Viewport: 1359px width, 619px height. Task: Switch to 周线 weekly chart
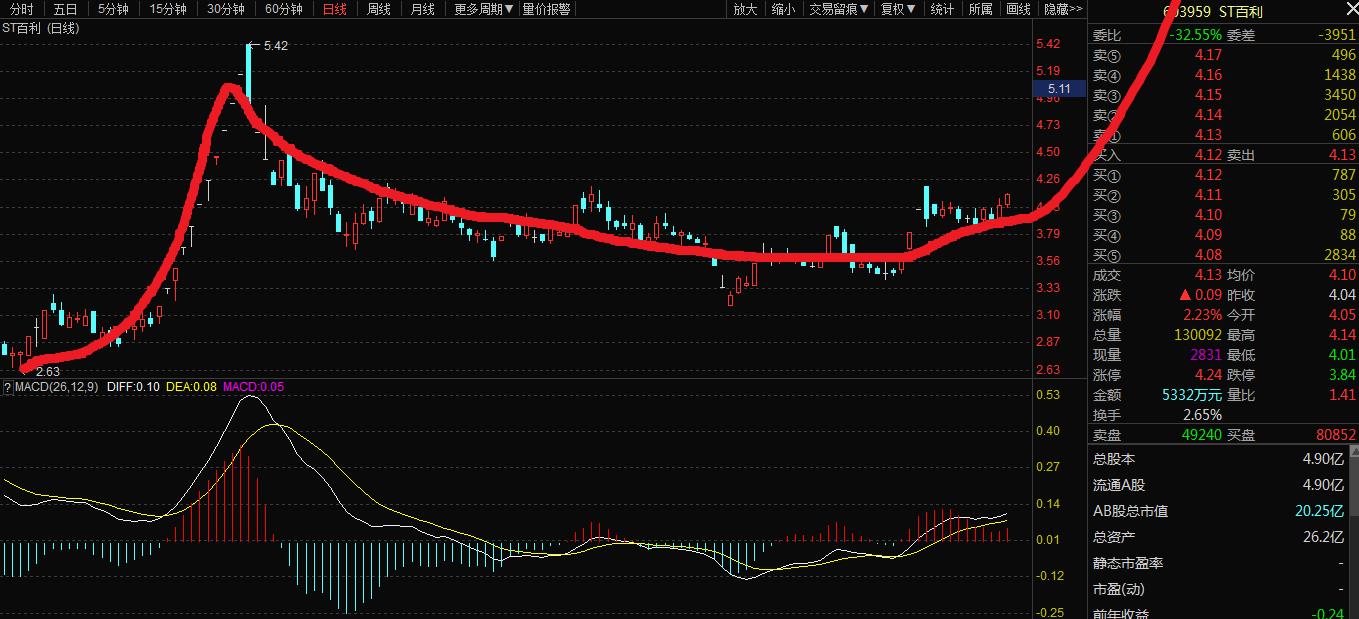click(379, 9)
